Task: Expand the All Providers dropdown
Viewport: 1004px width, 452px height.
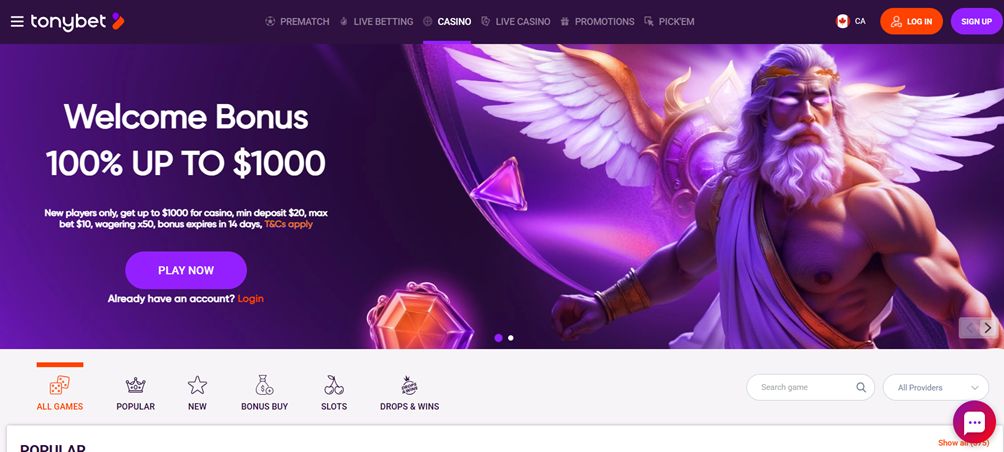Action: pos(936,387)
